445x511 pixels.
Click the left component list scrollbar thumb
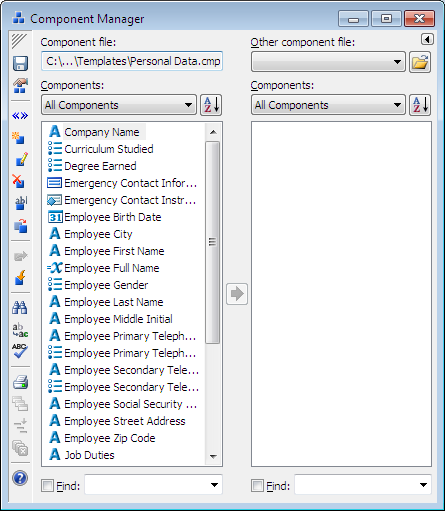coord(212,242)
